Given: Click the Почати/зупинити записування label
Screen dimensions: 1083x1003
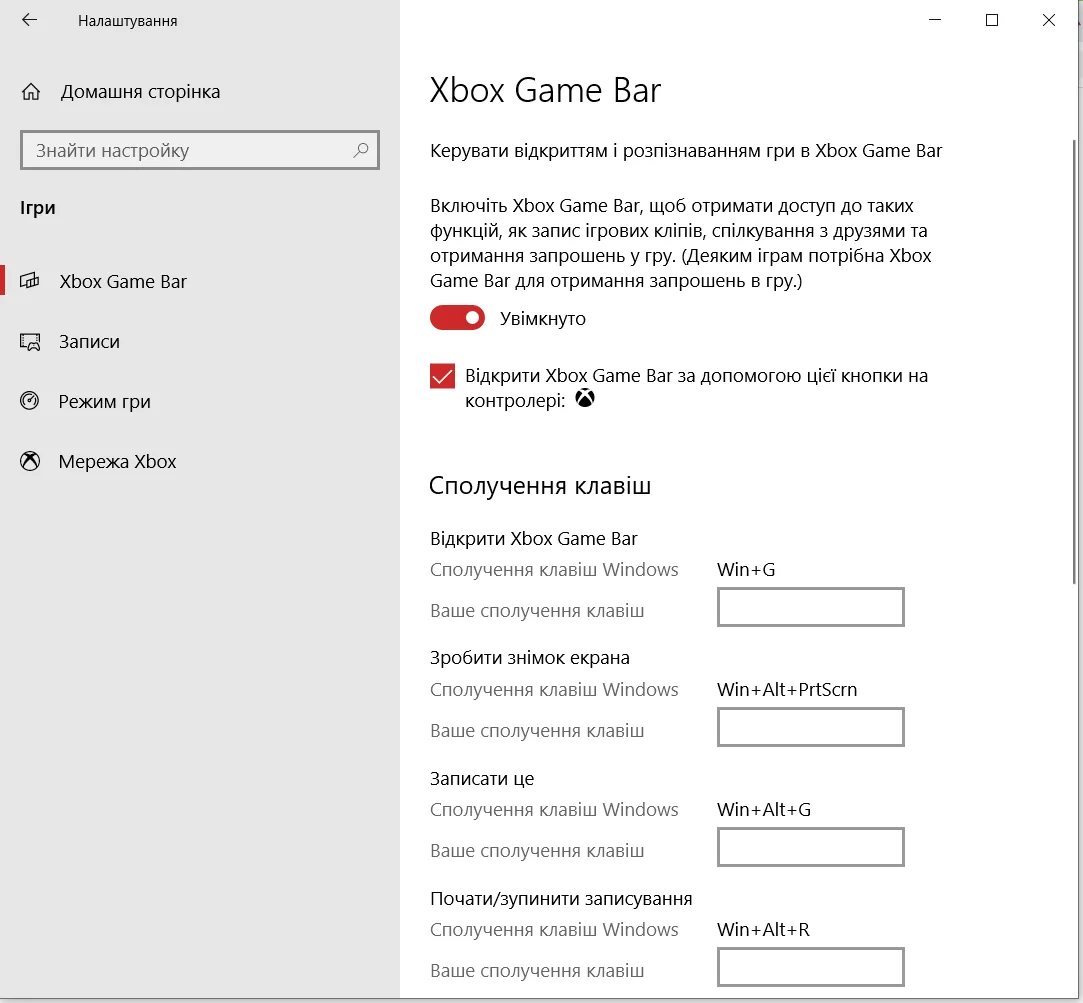Looking at the screenshot, I should pos(561,899).
